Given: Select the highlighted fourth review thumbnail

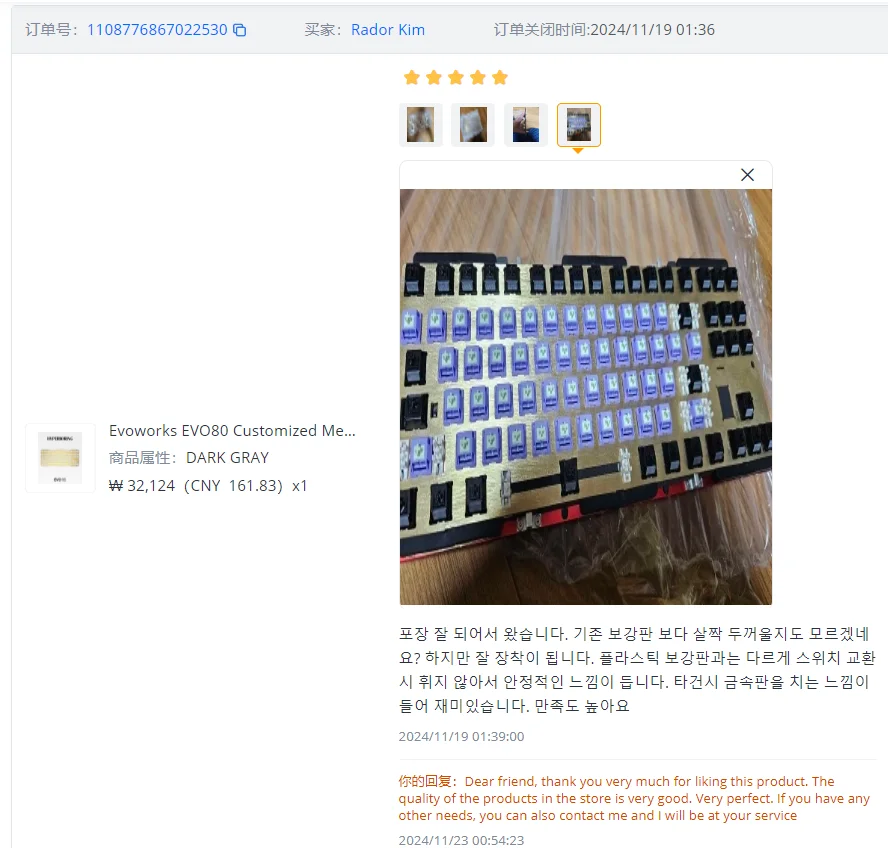Looking at the screenshot, I should pyautogui.click(x=579, y=125).
